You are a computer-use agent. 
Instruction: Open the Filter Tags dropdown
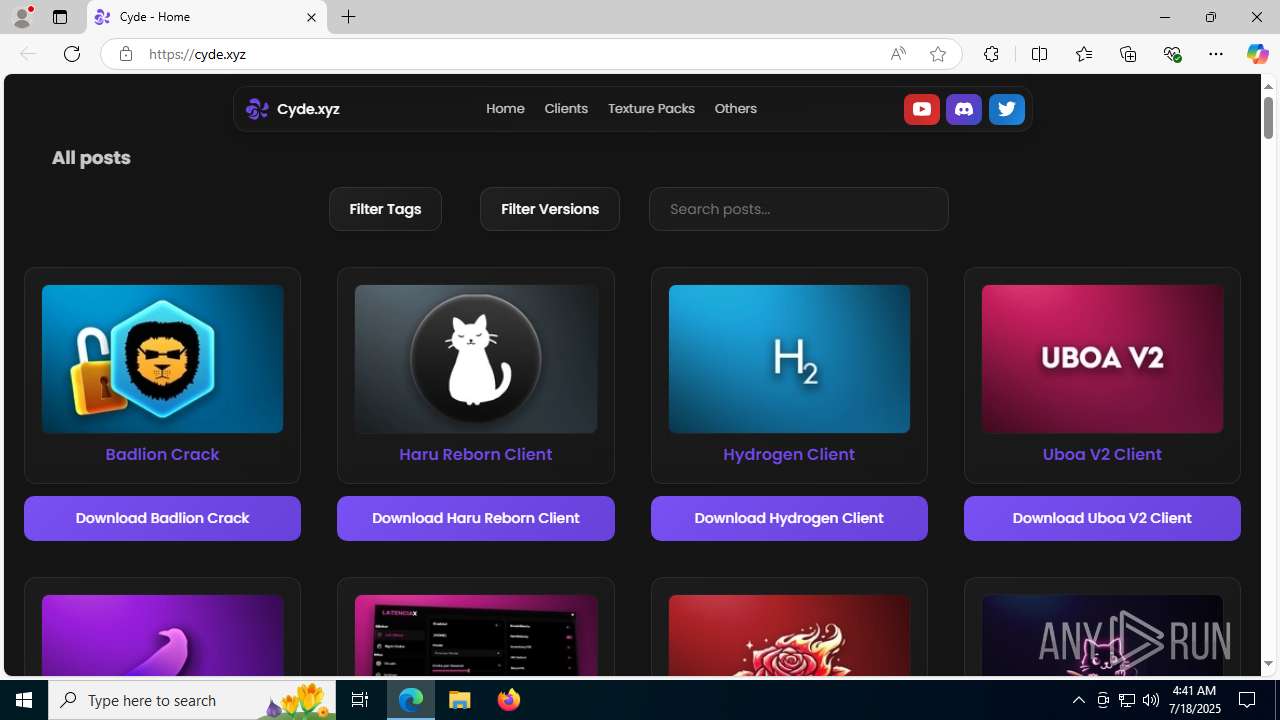[385, 209]
